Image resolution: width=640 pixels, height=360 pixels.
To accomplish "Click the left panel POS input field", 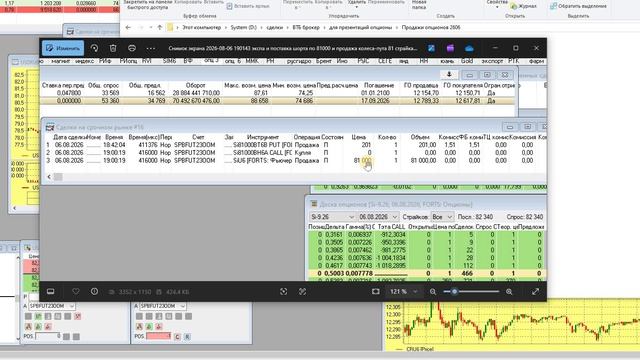I will pyautogui.click(x=48, y=336).
